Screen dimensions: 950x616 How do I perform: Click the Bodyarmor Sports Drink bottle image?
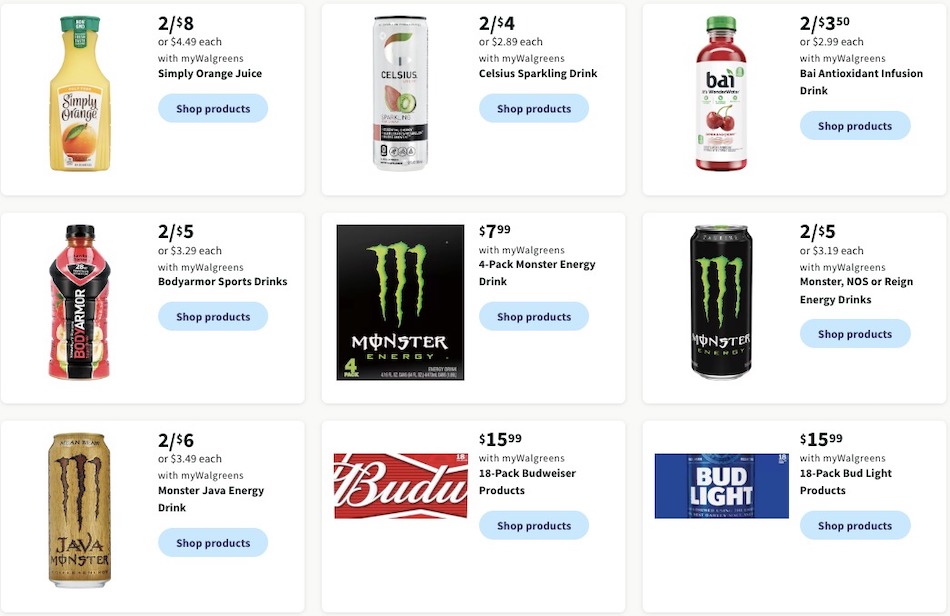tap(79, 300)
